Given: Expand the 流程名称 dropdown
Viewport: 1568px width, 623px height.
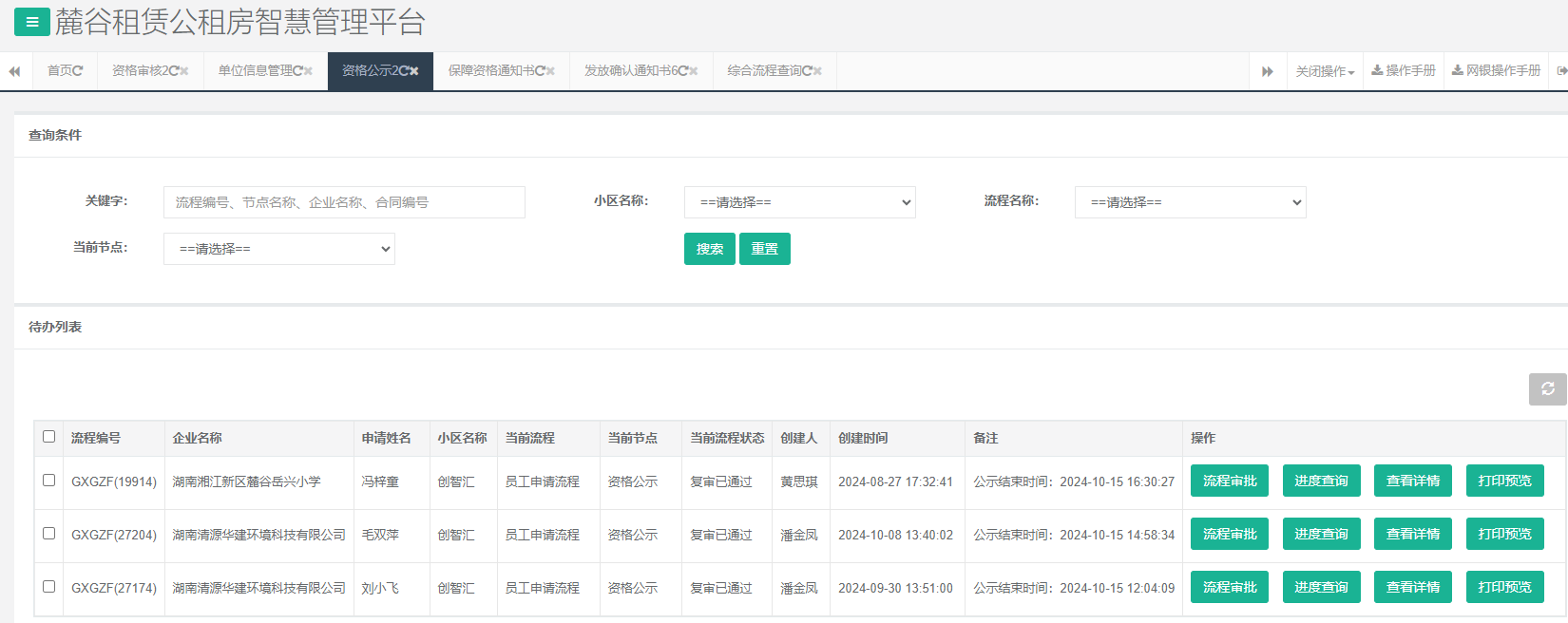Looking at the screenshot, I should coord(1190,202).
